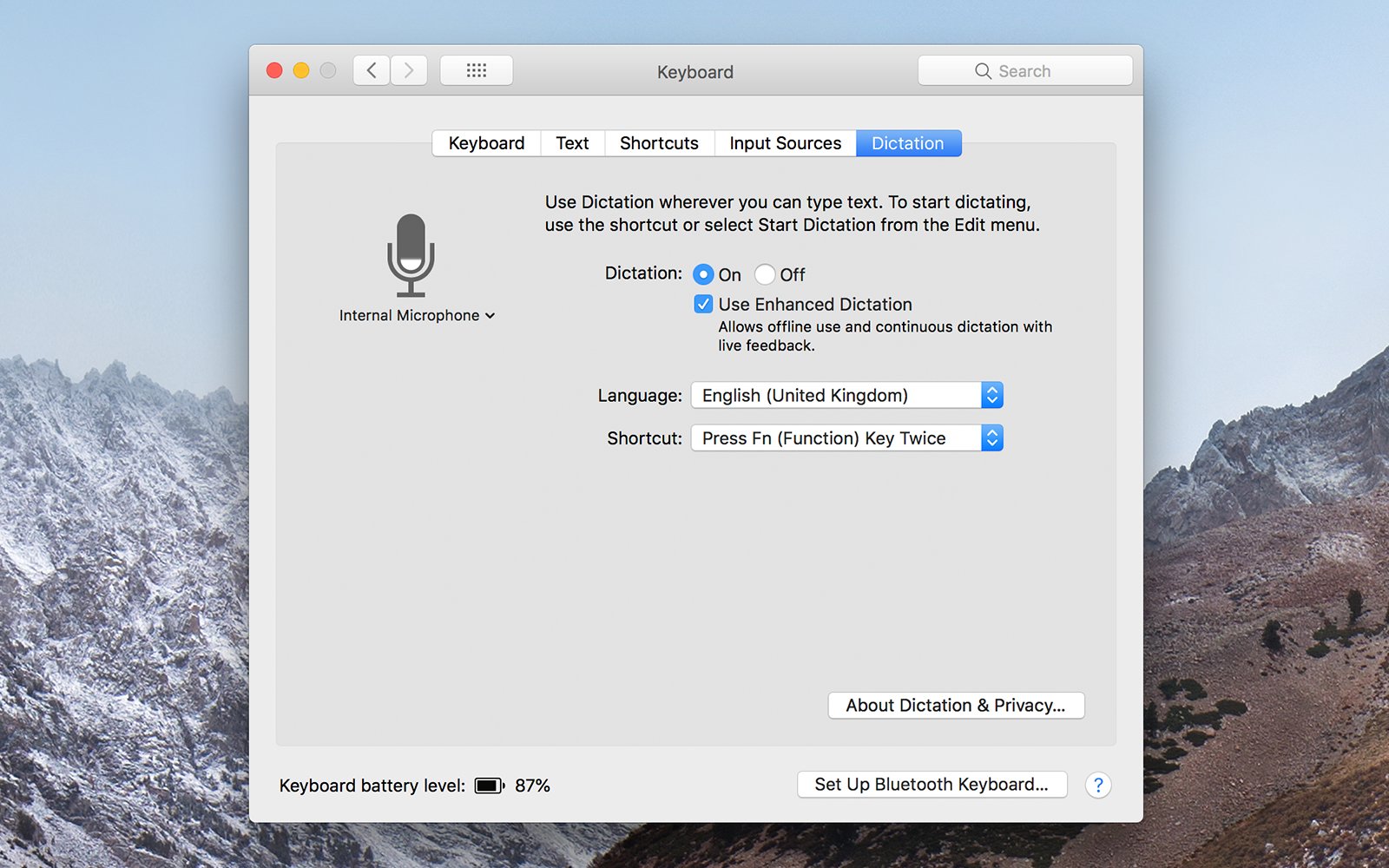Click Set Up Bluetooth Keyboard
This screenshot has height=868, width=1389.
[x=931, y=785]
